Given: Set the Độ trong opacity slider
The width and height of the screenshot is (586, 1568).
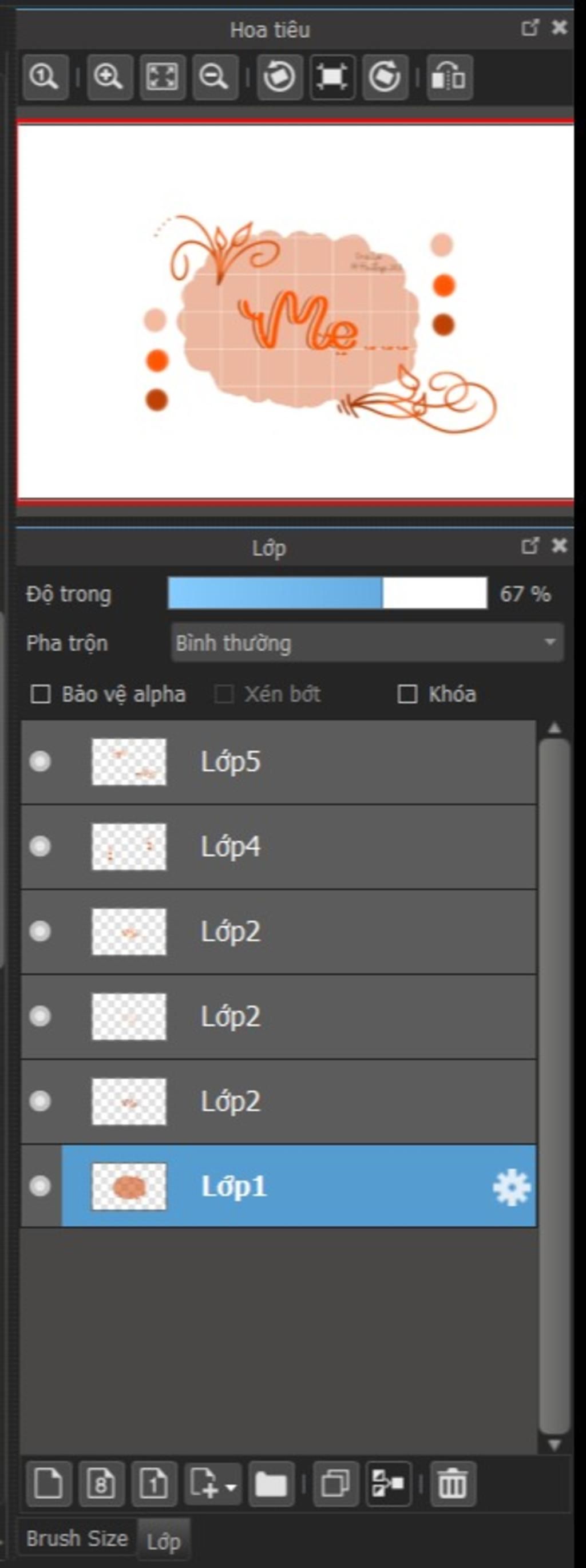Looking at the screenshot, I should tap(327, 593).
